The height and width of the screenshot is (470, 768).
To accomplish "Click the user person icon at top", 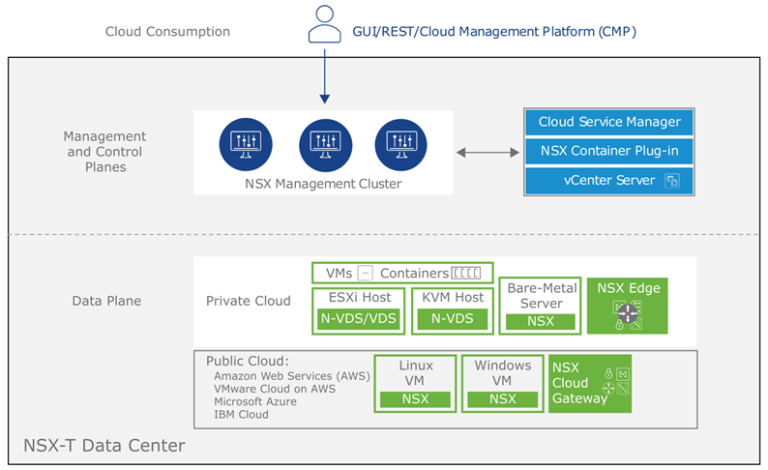I will (x=324, y=24).
